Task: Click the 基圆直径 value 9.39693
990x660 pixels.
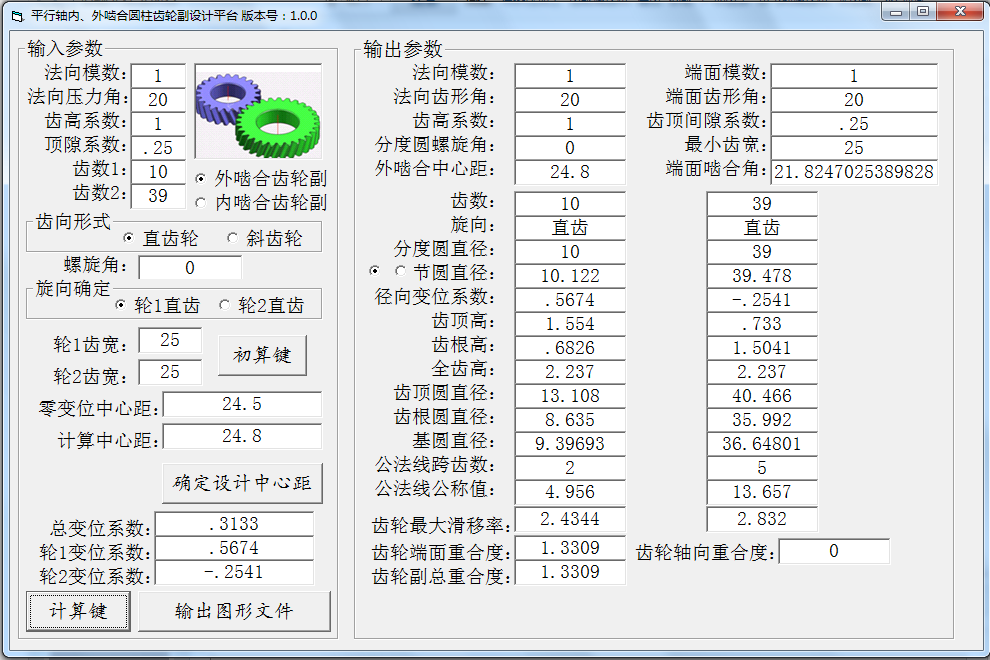Action: pos(570,444)
